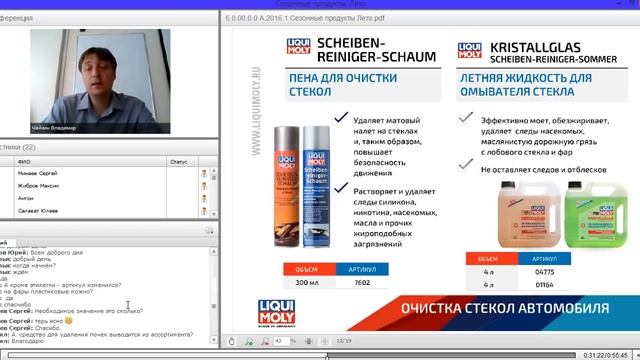The image size is (640, 360).
Task: Click the zoom out magnifier
Action: [265, 341]
